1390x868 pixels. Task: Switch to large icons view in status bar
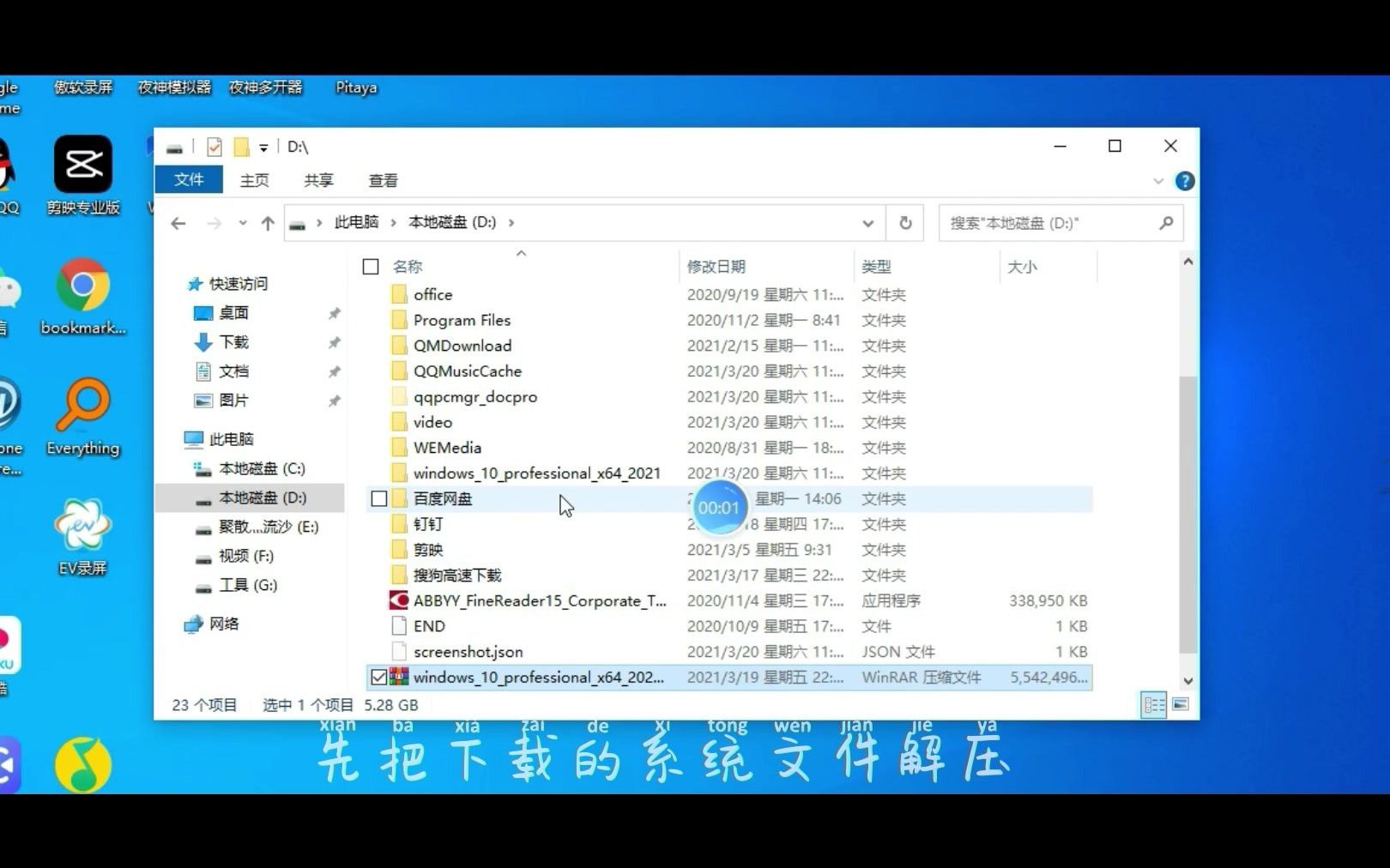click(x=1179, y=705)
